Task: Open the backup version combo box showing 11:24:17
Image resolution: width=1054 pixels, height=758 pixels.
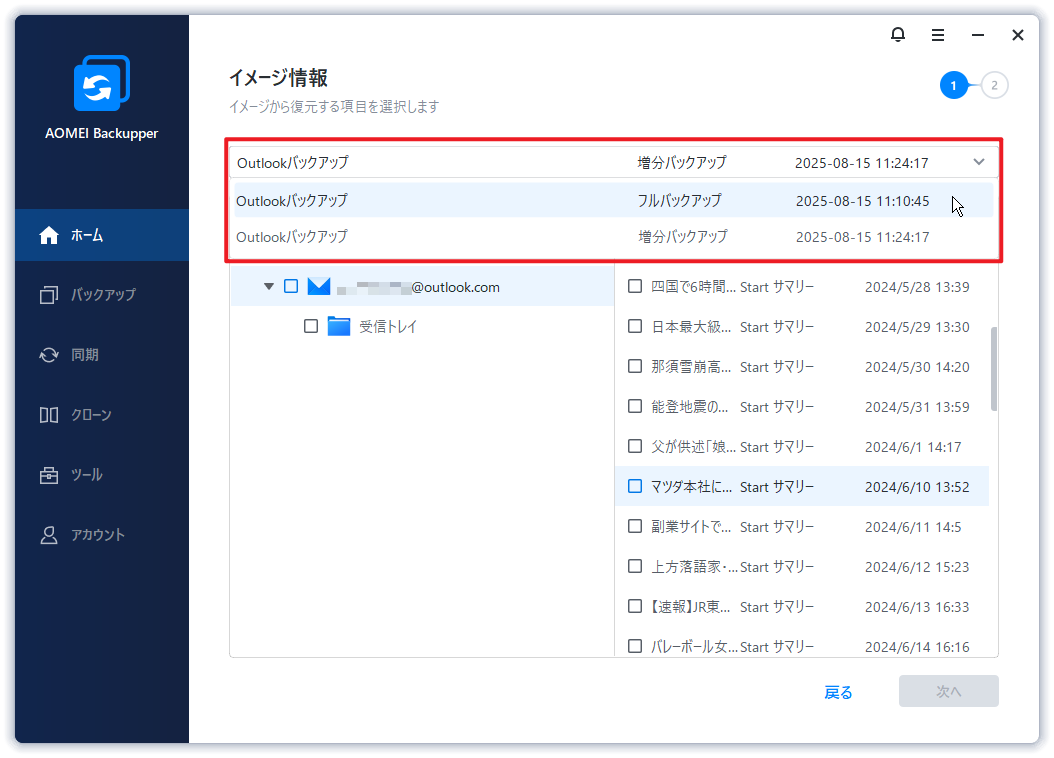Action: click(613, 162)
